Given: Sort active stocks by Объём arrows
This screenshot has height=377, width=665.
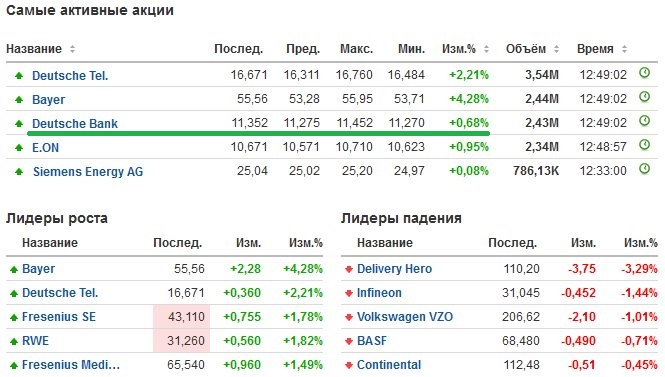Looking at the screenshot, I should 556,49.
